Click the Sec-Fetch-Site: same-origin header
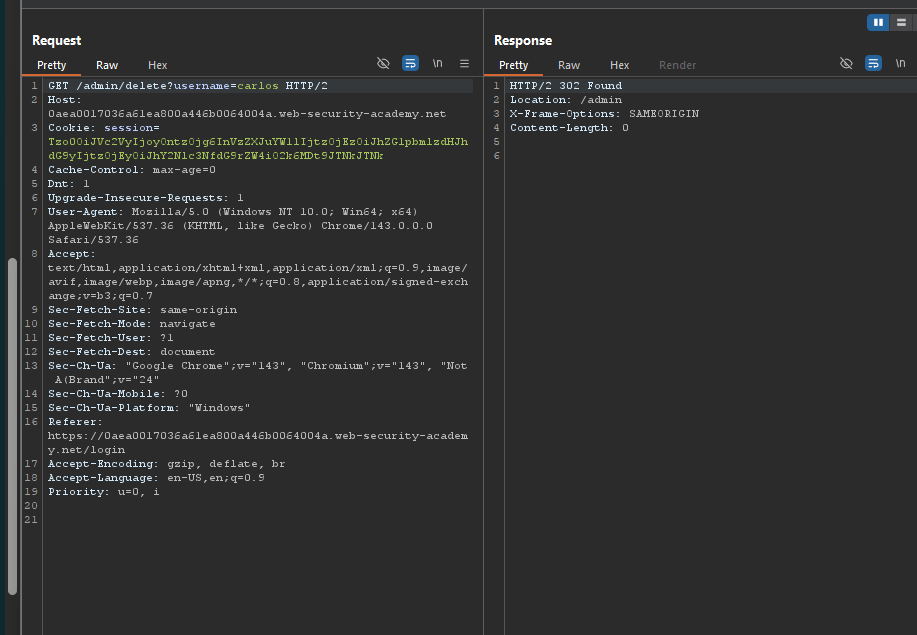The width and height of the screenshot is (917, 635). point(142,310)
